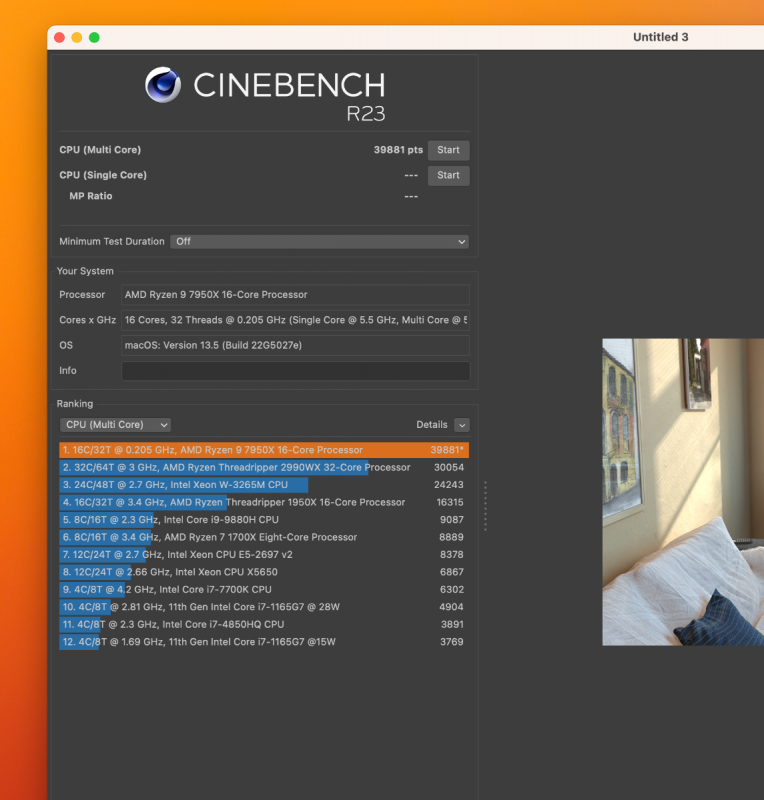Click the Untitled 3 window title
This screenshot has width=764, height=800.
(660, 37)
